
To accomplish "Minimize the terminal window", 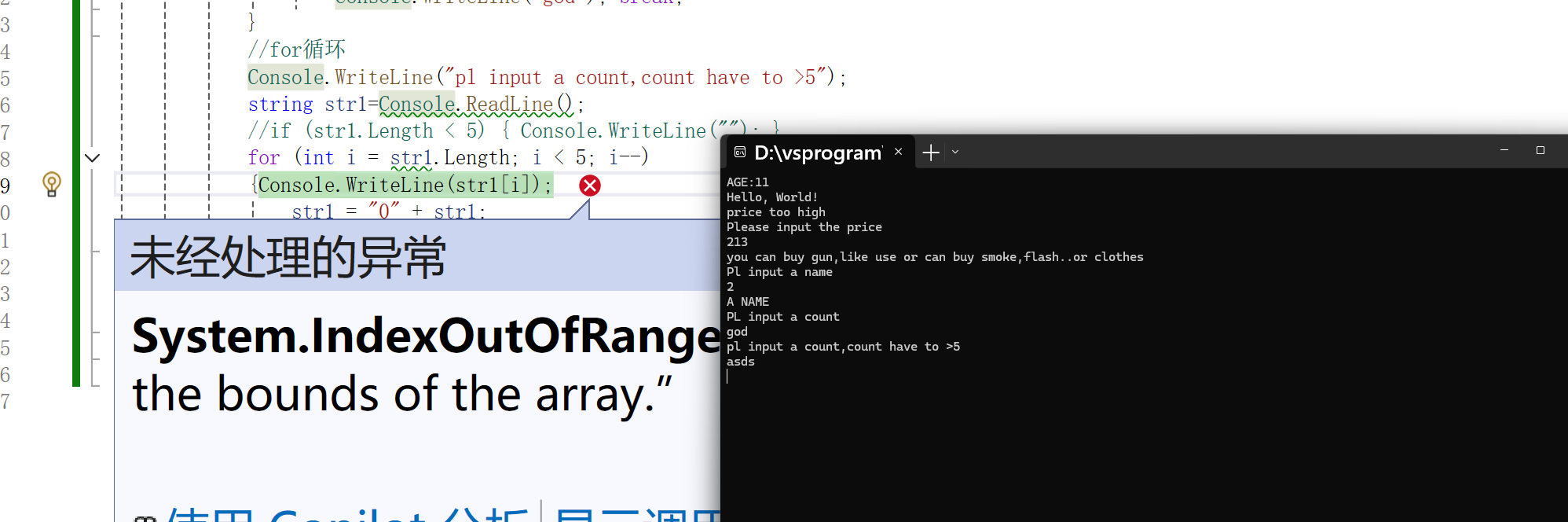I will tap(1504, 150).
